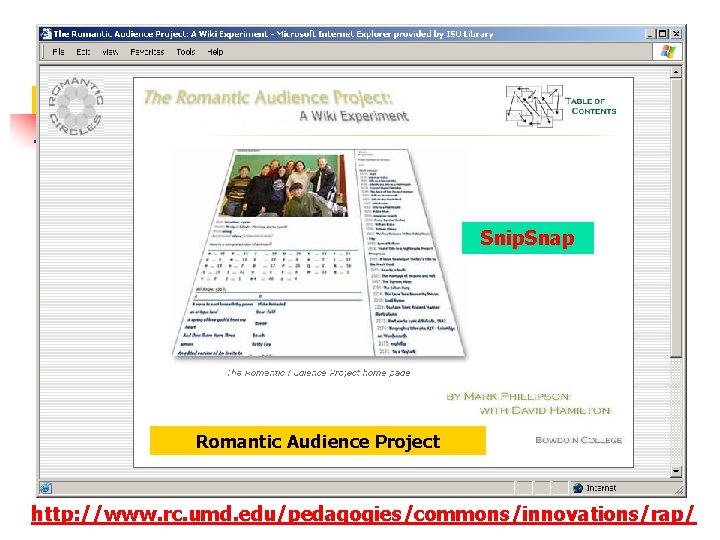Open the Edit menu
720x540 pixels.
(x=83, y=52)
